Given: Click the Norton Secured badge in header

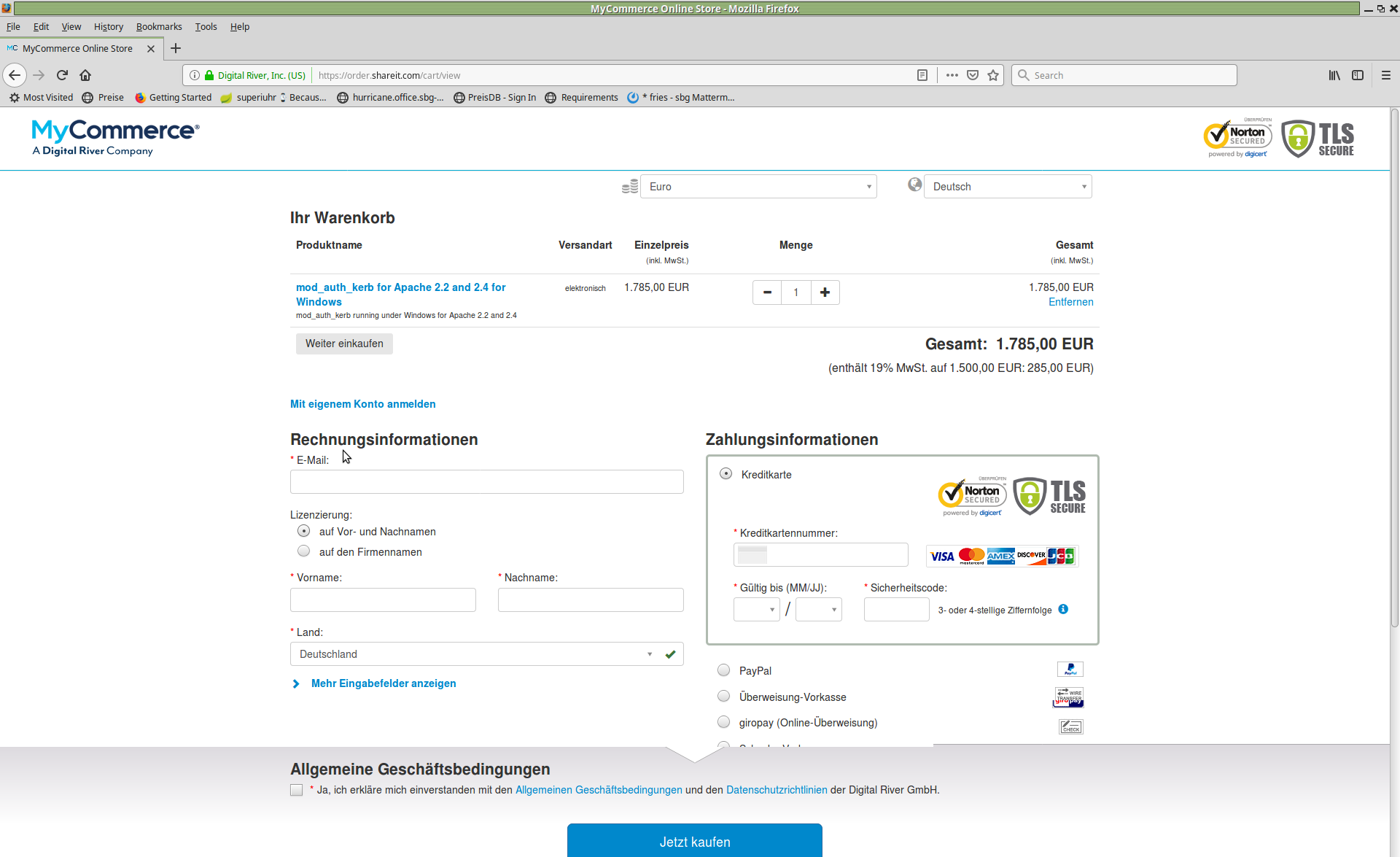Looking at the screenshot, I should click(x=1237, y=138).
